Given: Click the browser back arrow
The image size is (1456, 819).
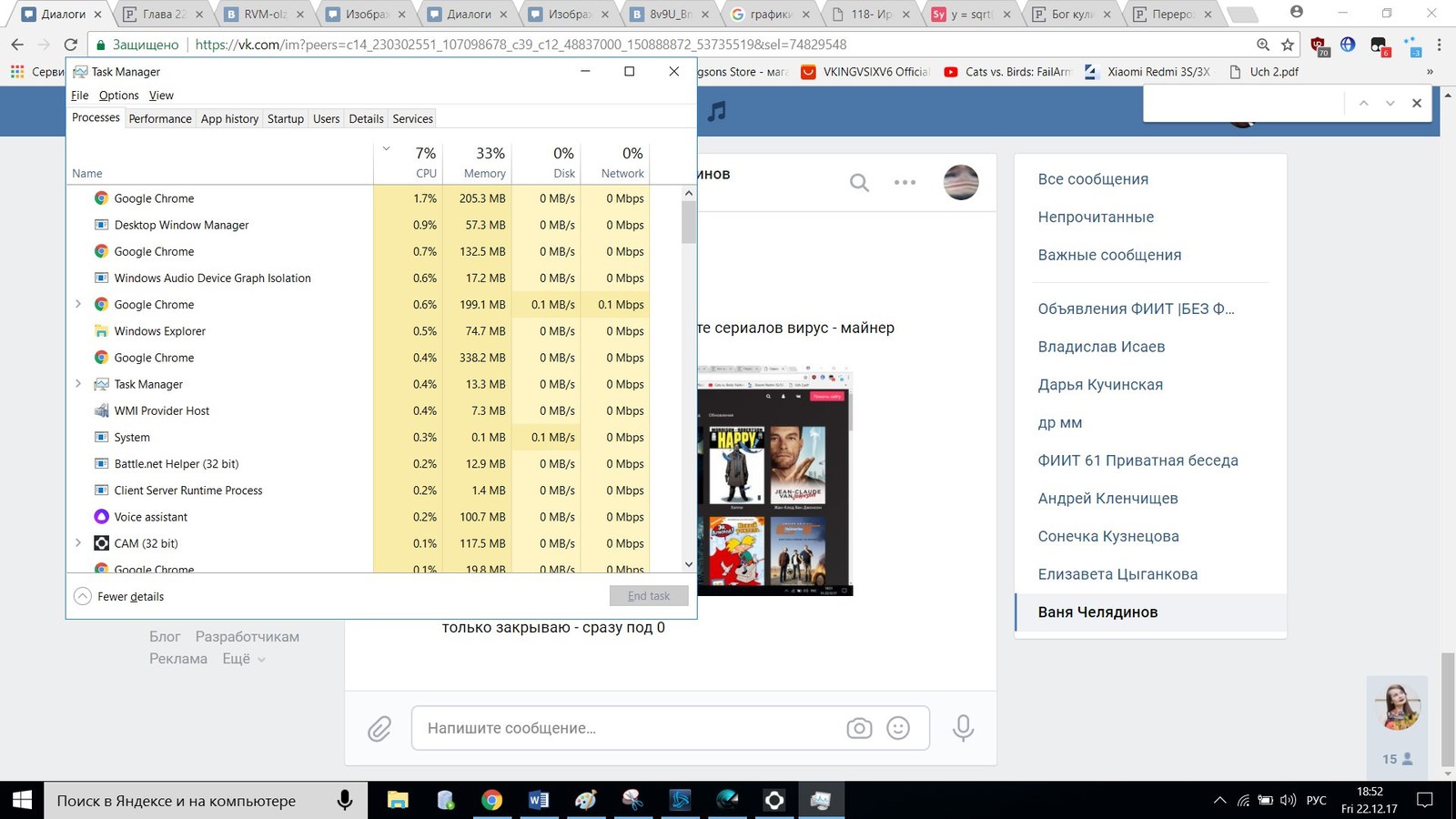Looking at the screenshot, I should 17,44.
